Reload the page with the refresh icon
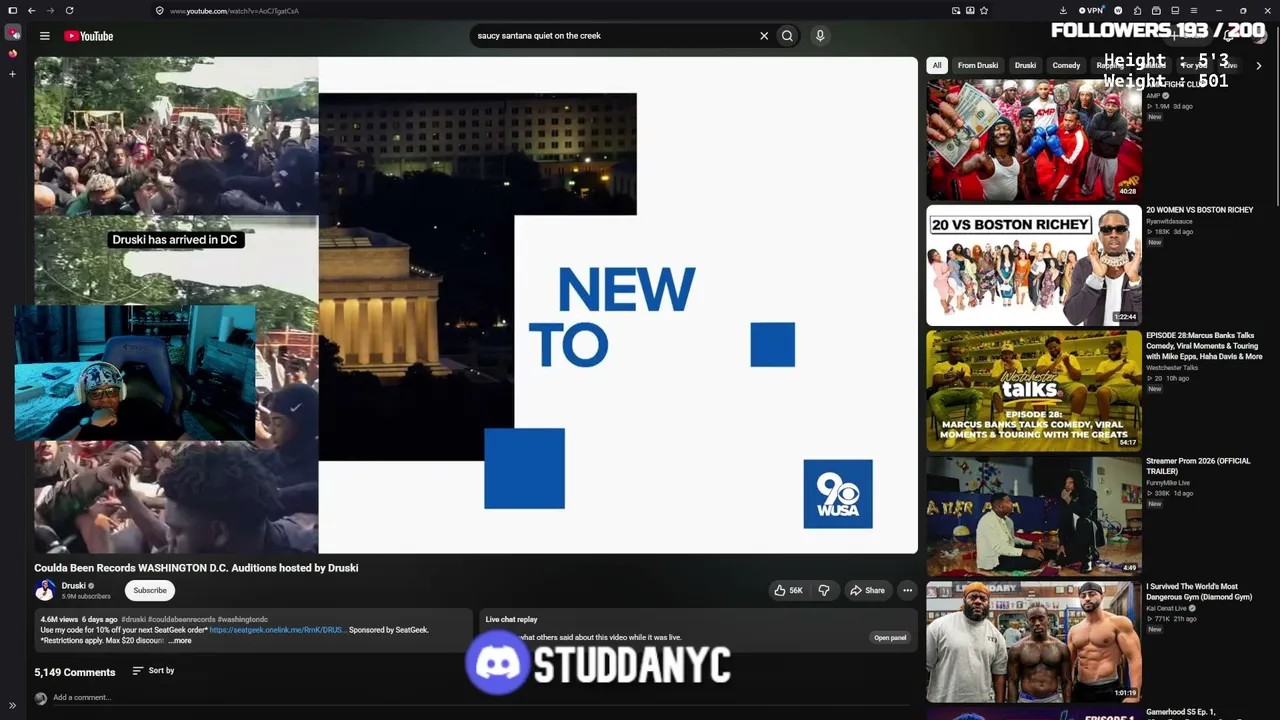Viewport: 1280px width, 720px height. [x=69, y=10]
